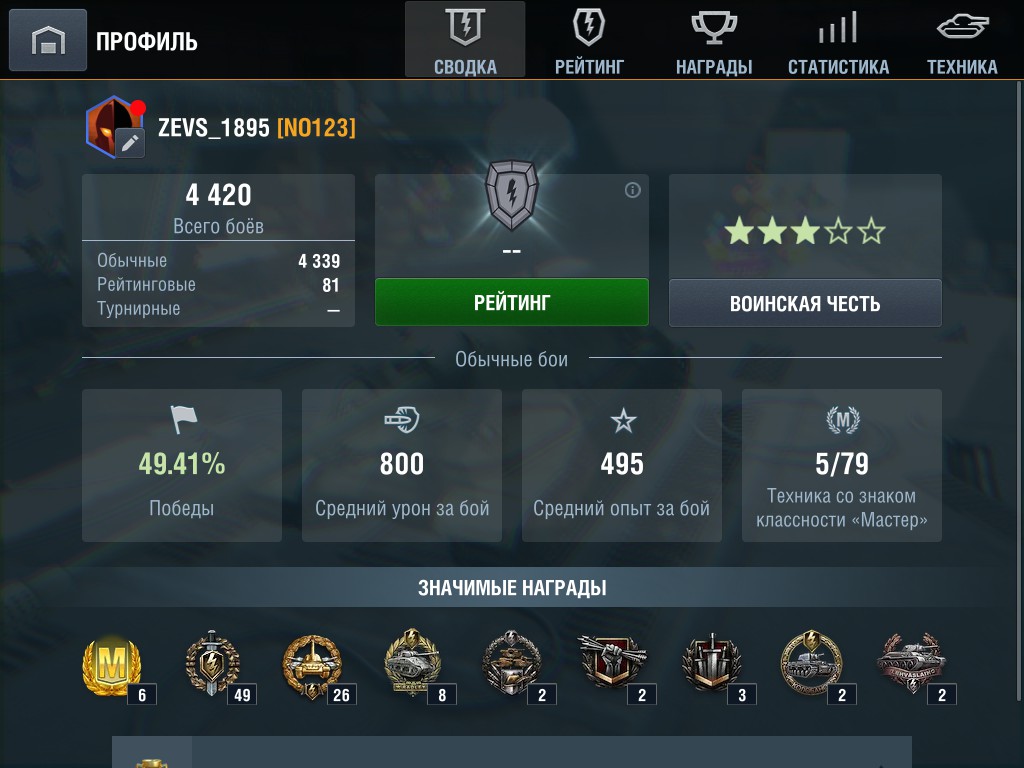The height and width of the screenshot is (768, 1024).
Task: Return to garage via home icon
Action: 48,40
